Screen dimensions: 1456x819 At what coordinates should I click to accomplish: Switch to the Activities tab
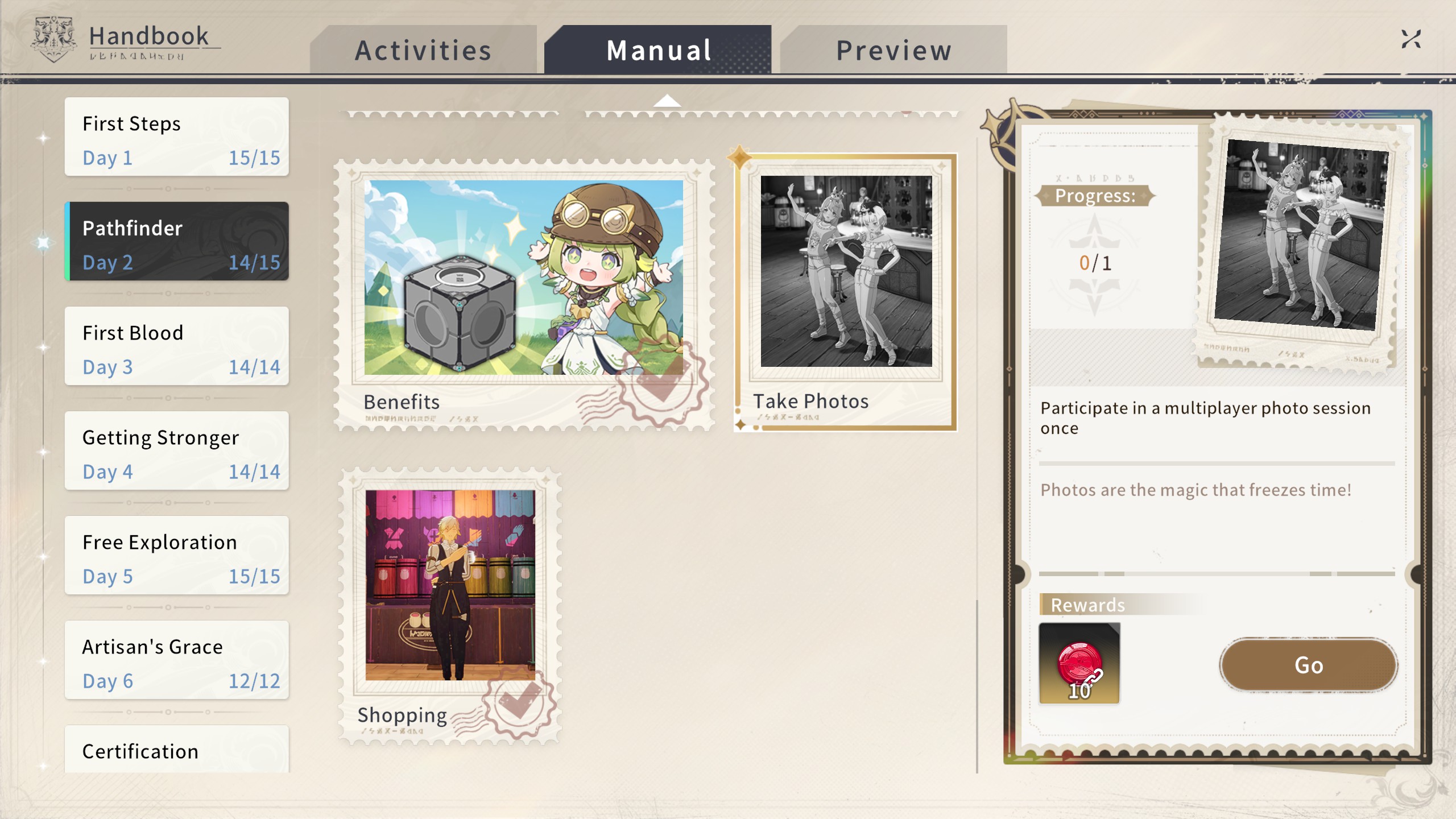[x=423, y=50]
